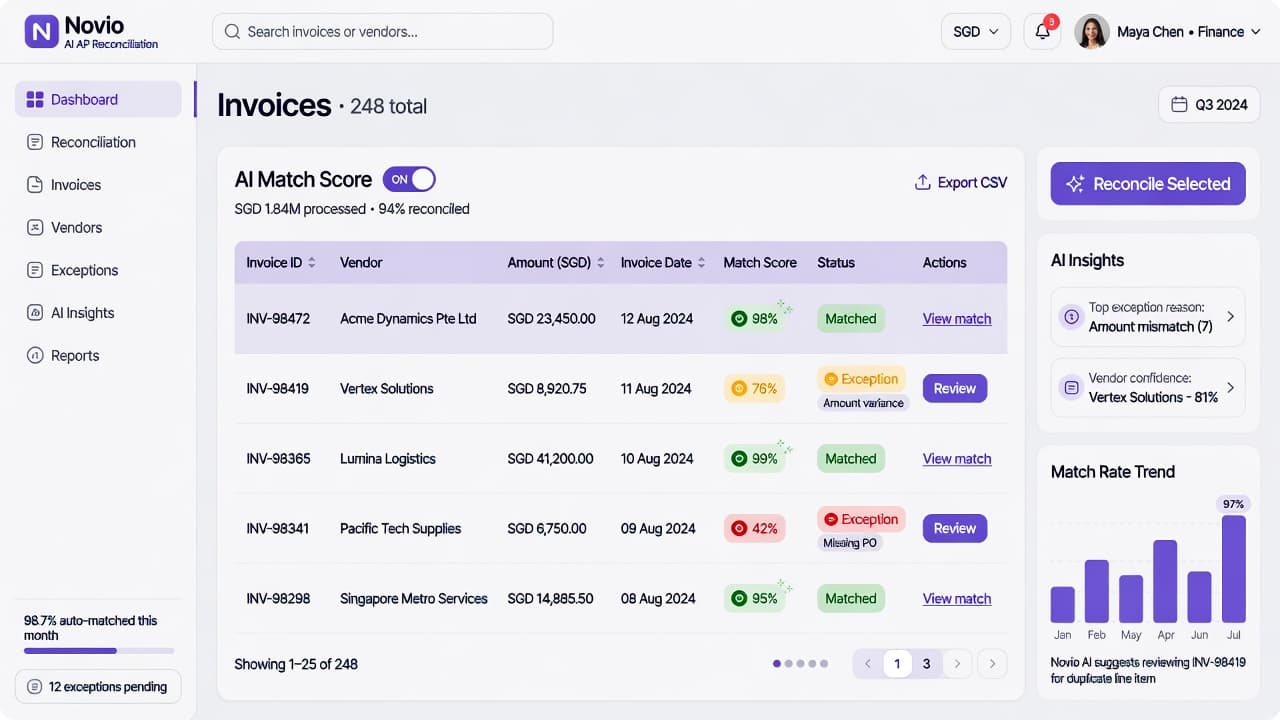
Task: Sort by Invoice Date column arrows
Action: click(701, 263)
